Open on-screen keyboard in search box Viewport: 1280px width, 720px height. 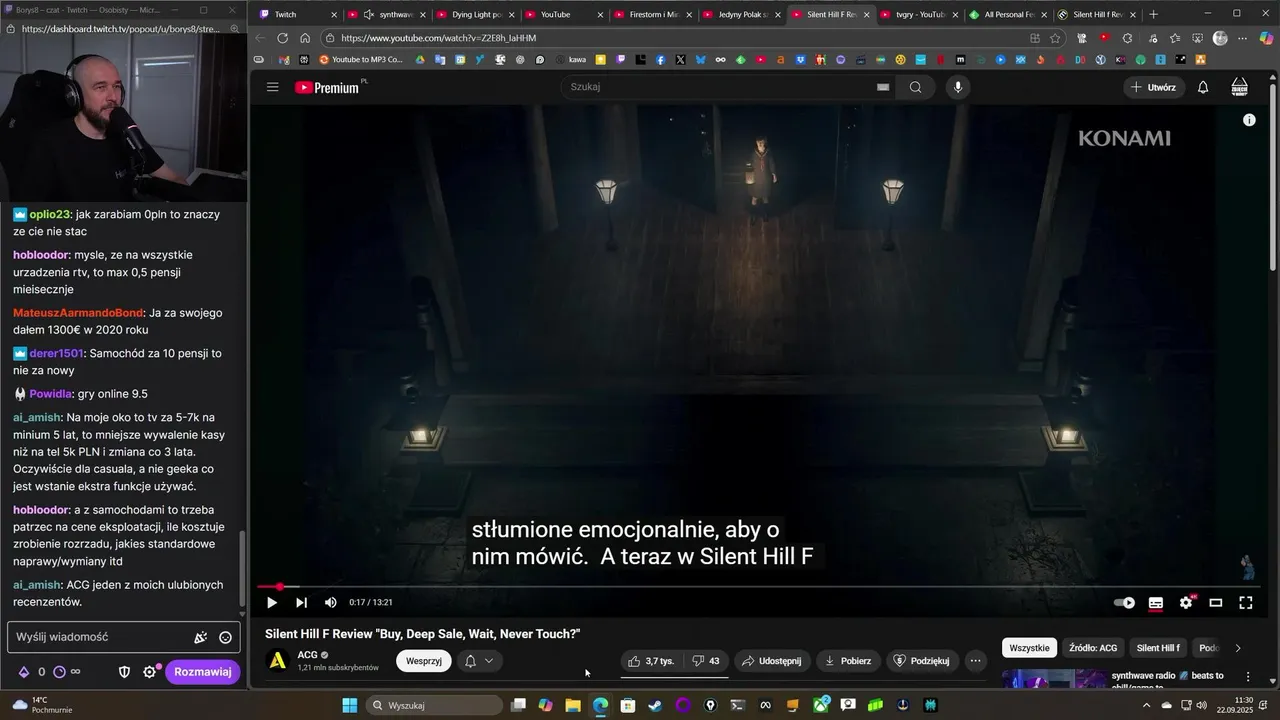click(883, 87)
